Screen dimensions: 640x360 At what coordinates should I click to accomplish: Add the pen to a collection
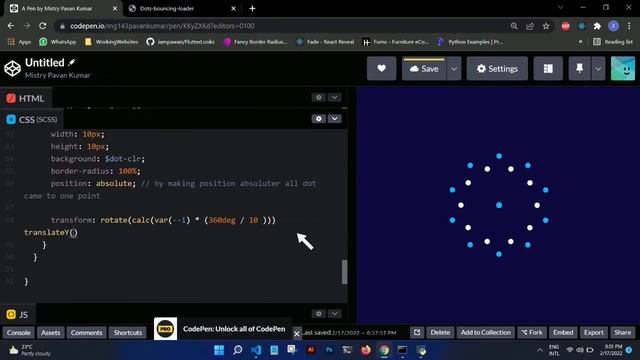[486, 333]
